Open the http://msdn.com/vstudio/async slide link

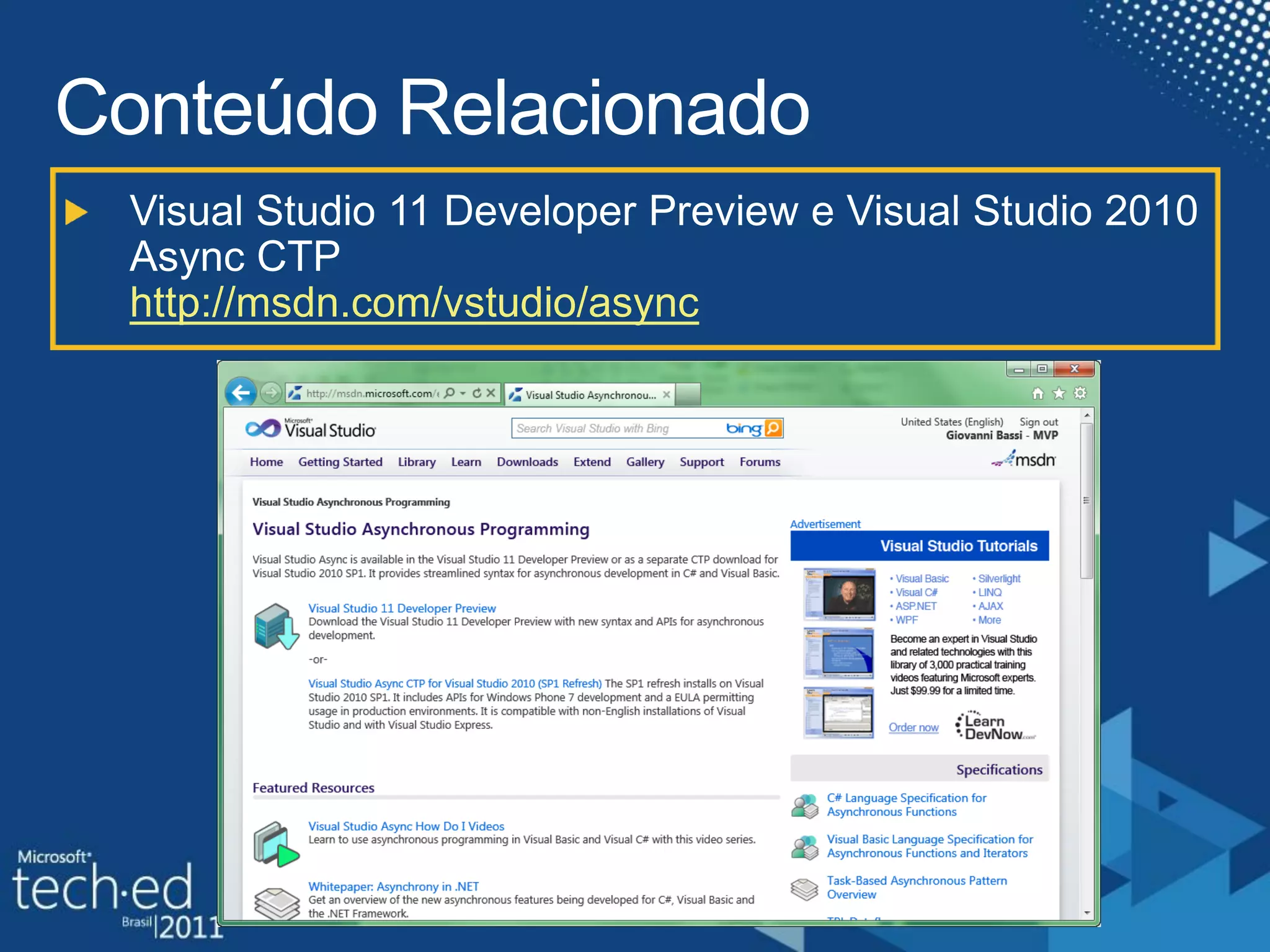pyautogui.click(x=414, y=302)
